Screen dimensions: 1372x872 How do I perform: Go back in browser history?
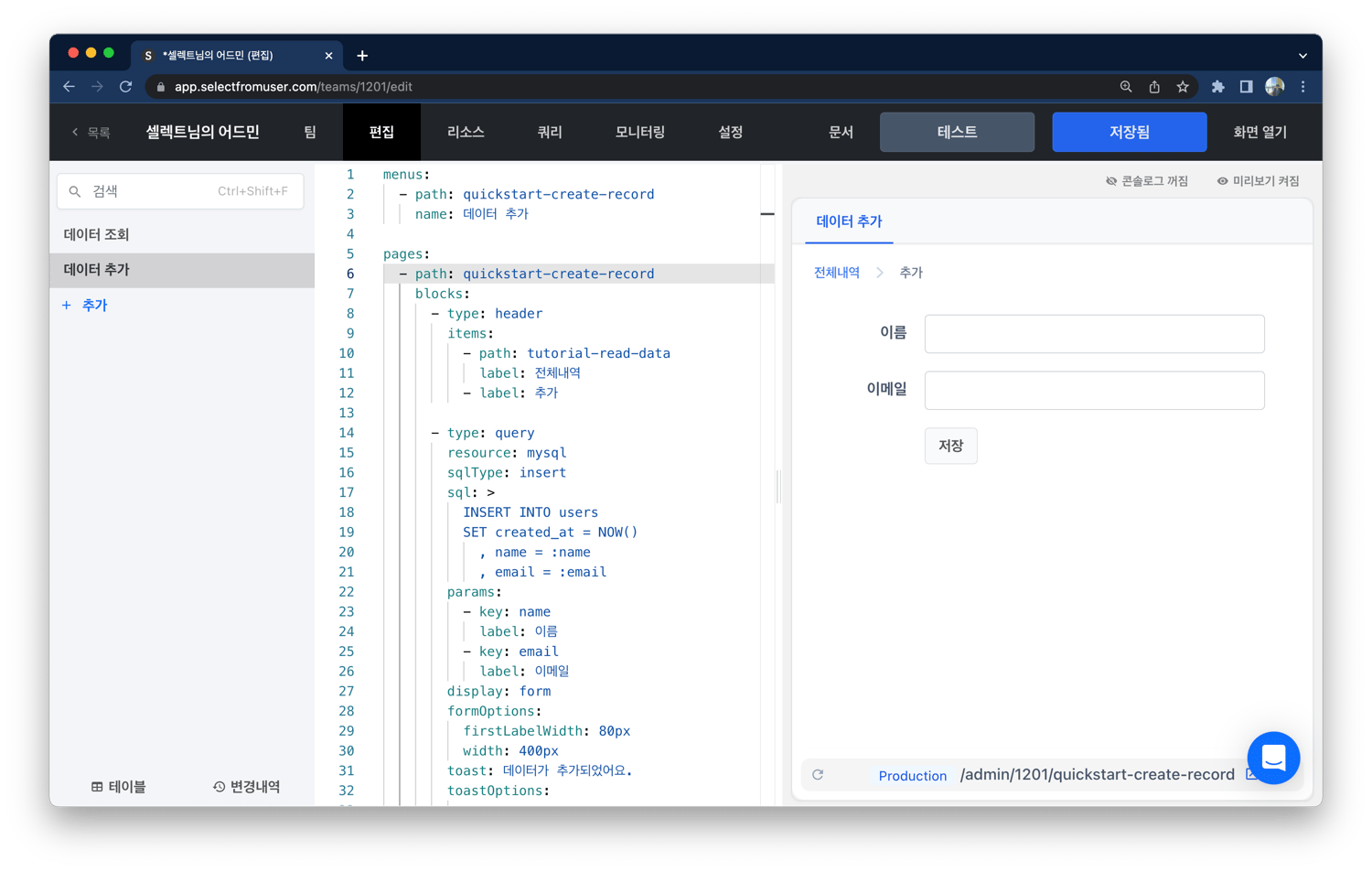tap(70, 87)
